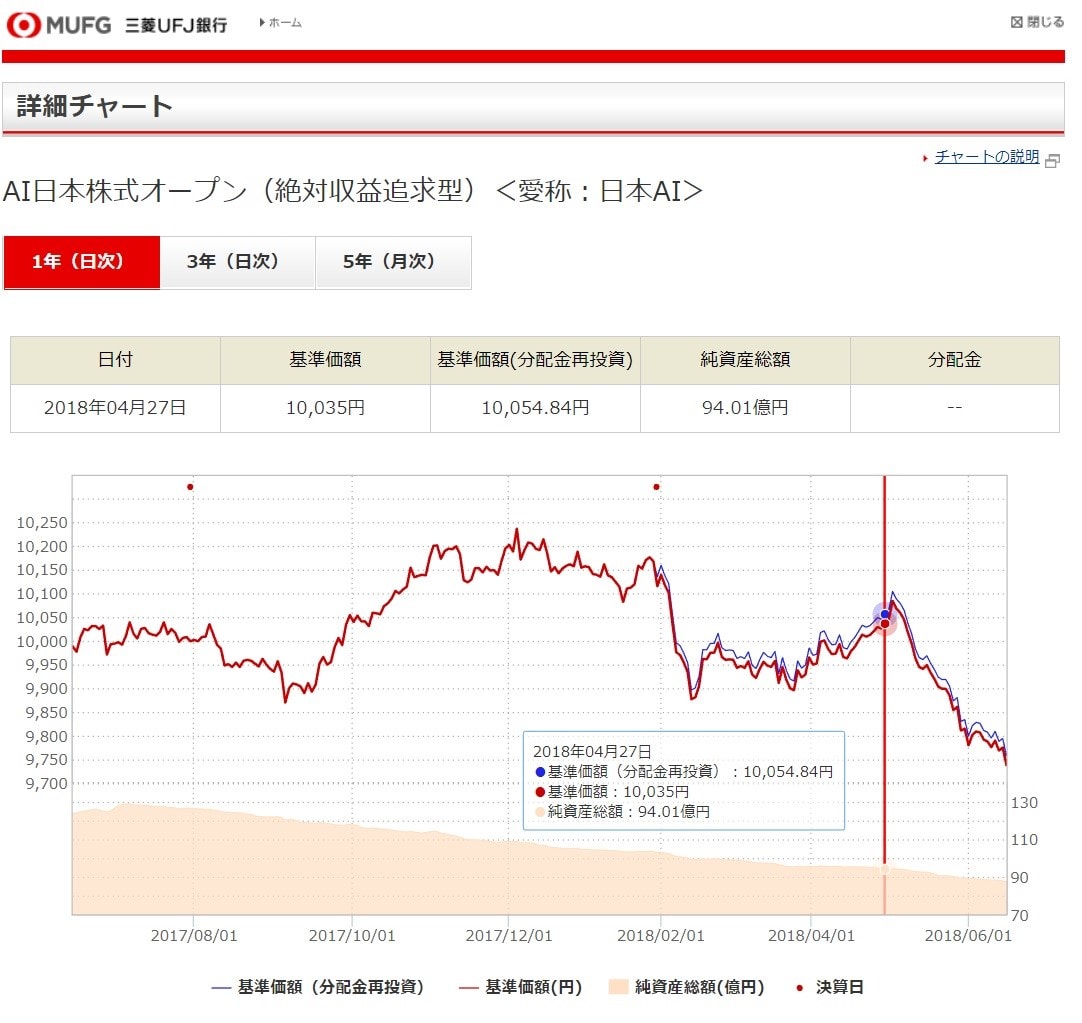1082x1023 pixels.
Task: Click the 純資産総額 area swatch in legend
Action: coord(617,987)
